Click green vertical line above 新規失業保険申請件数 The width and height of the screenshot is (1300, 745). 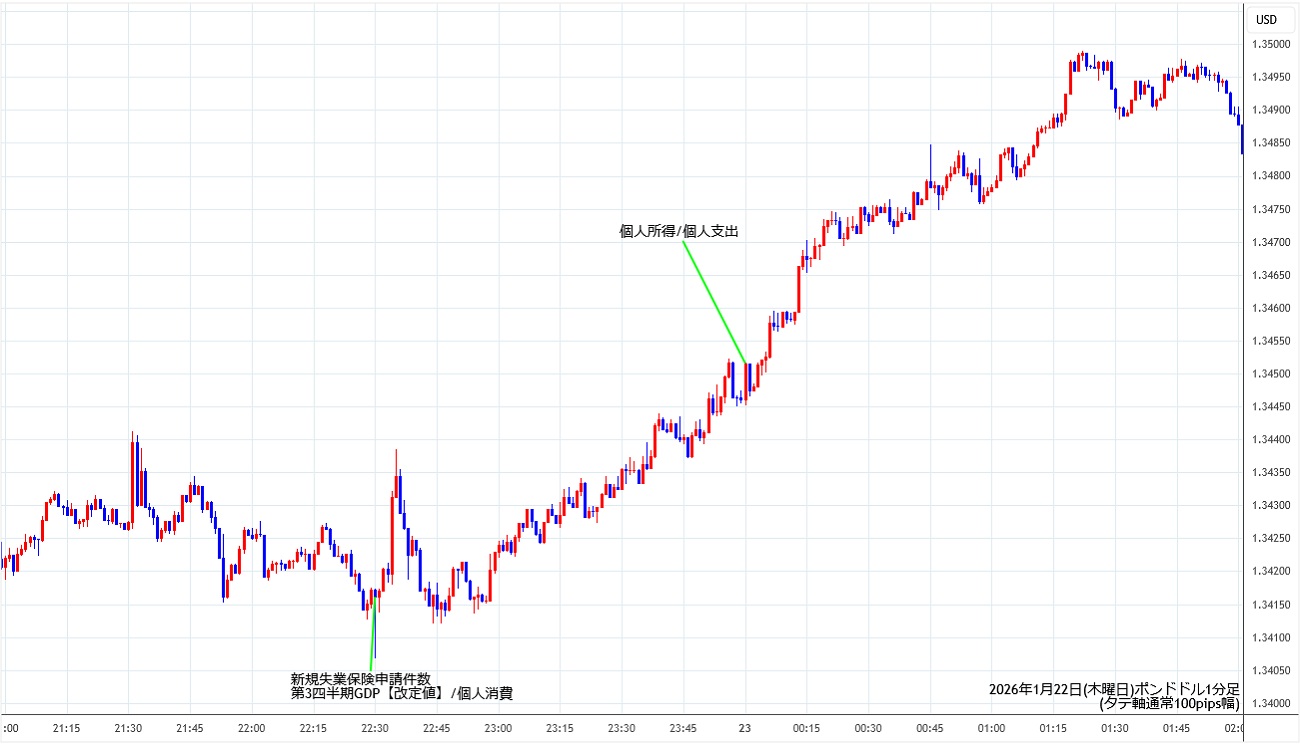[x=373, y=635]
